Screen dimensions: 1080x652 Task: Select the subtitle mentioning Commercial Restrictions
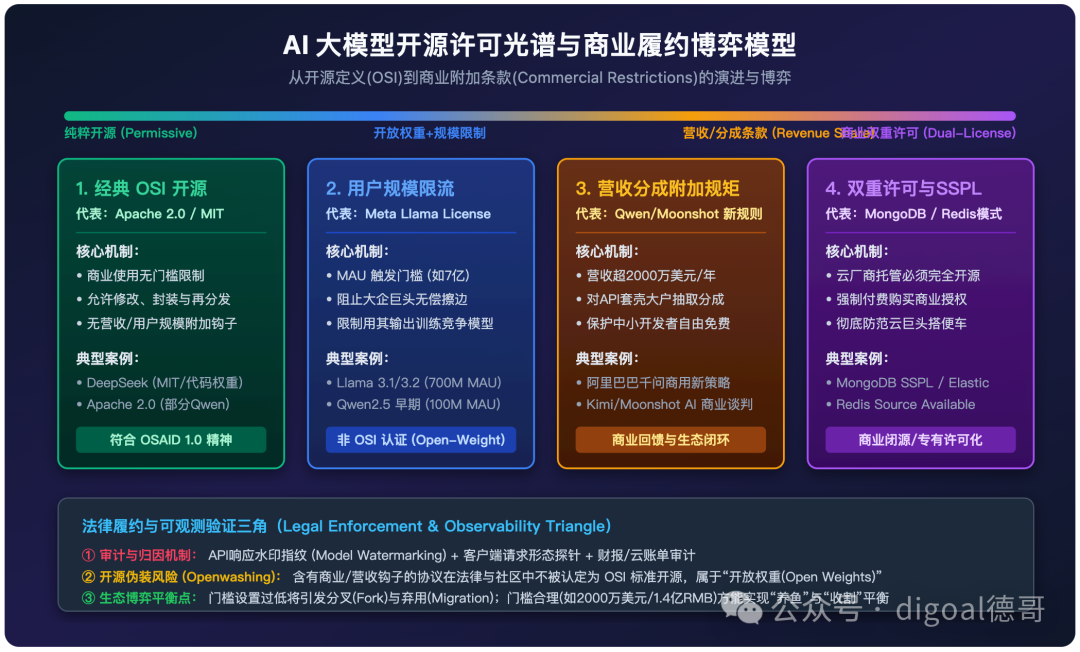click(x=539, y=78)
